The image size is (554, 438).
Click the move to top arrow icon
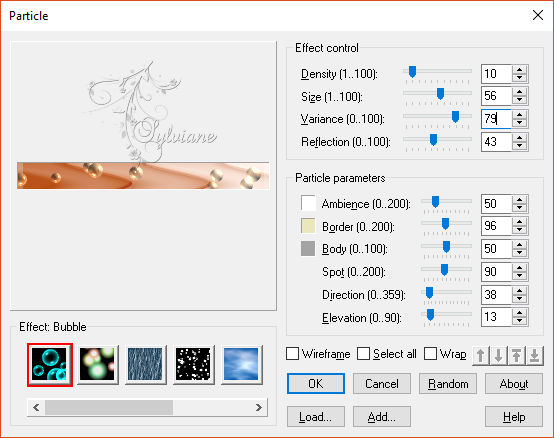517,355
